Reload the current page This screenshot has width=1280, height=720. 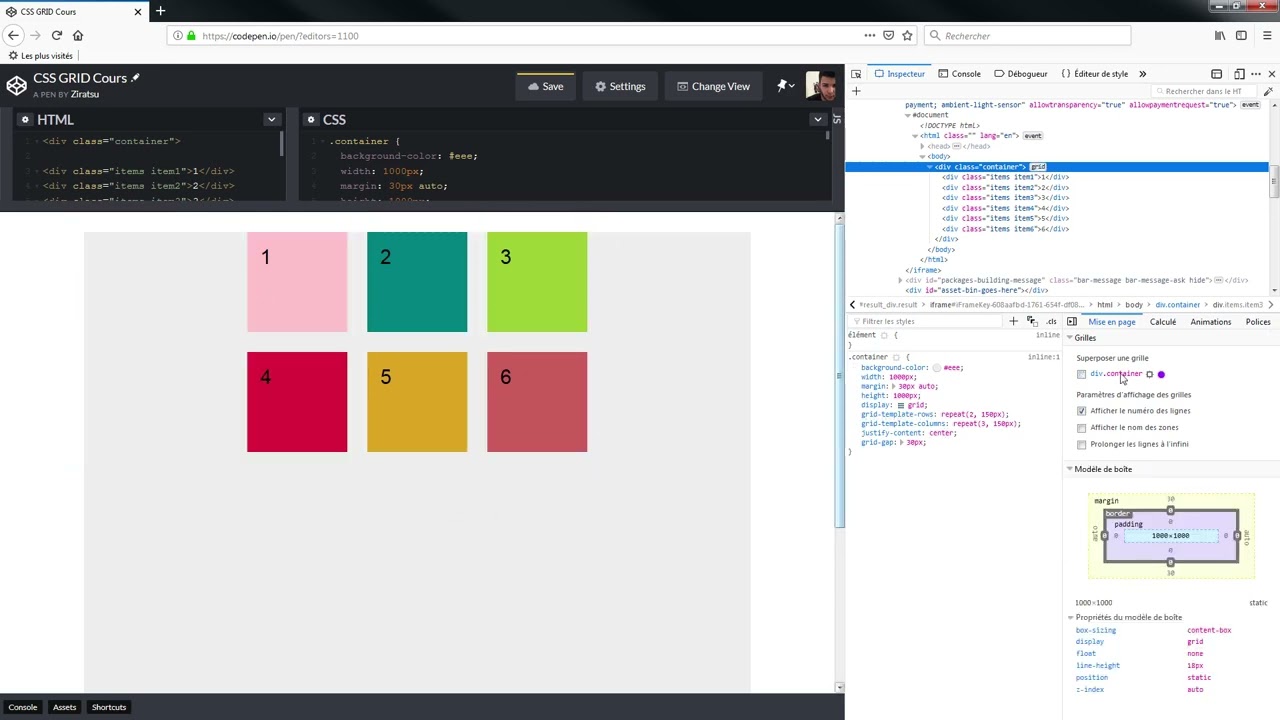[56, 36]
